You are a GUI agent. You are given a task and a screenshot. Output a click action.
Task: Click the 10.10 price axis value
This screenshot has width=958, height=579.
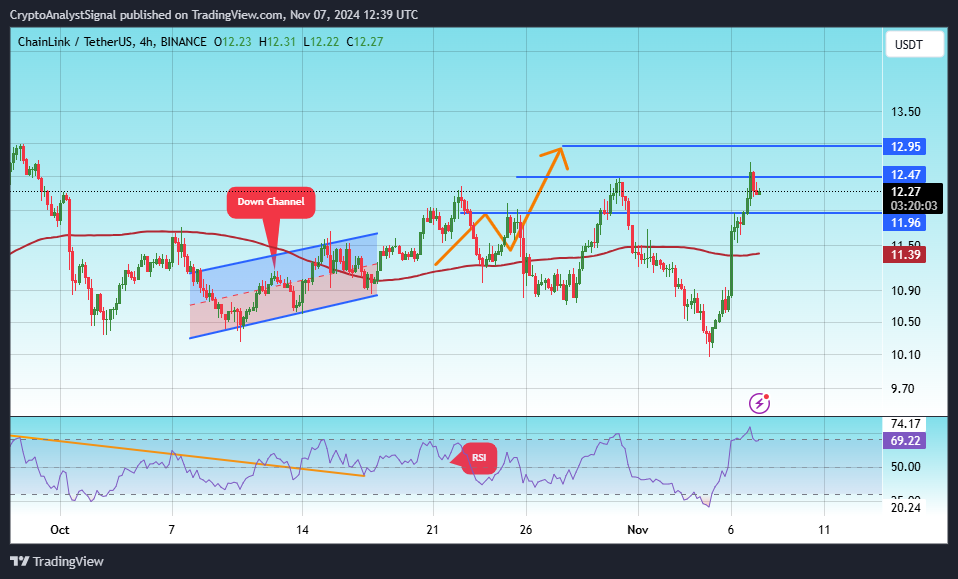[x=905, y=355]
